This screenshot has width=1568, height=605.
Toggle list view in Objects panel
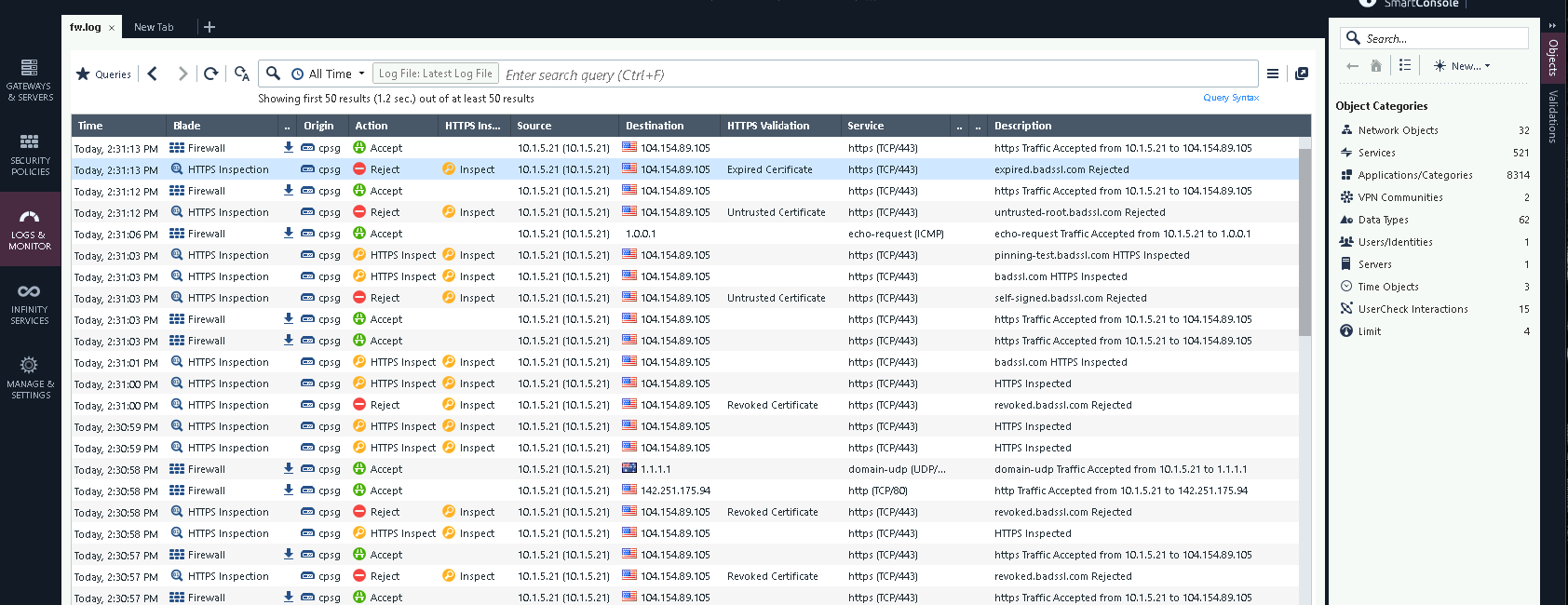point(1405,65)
